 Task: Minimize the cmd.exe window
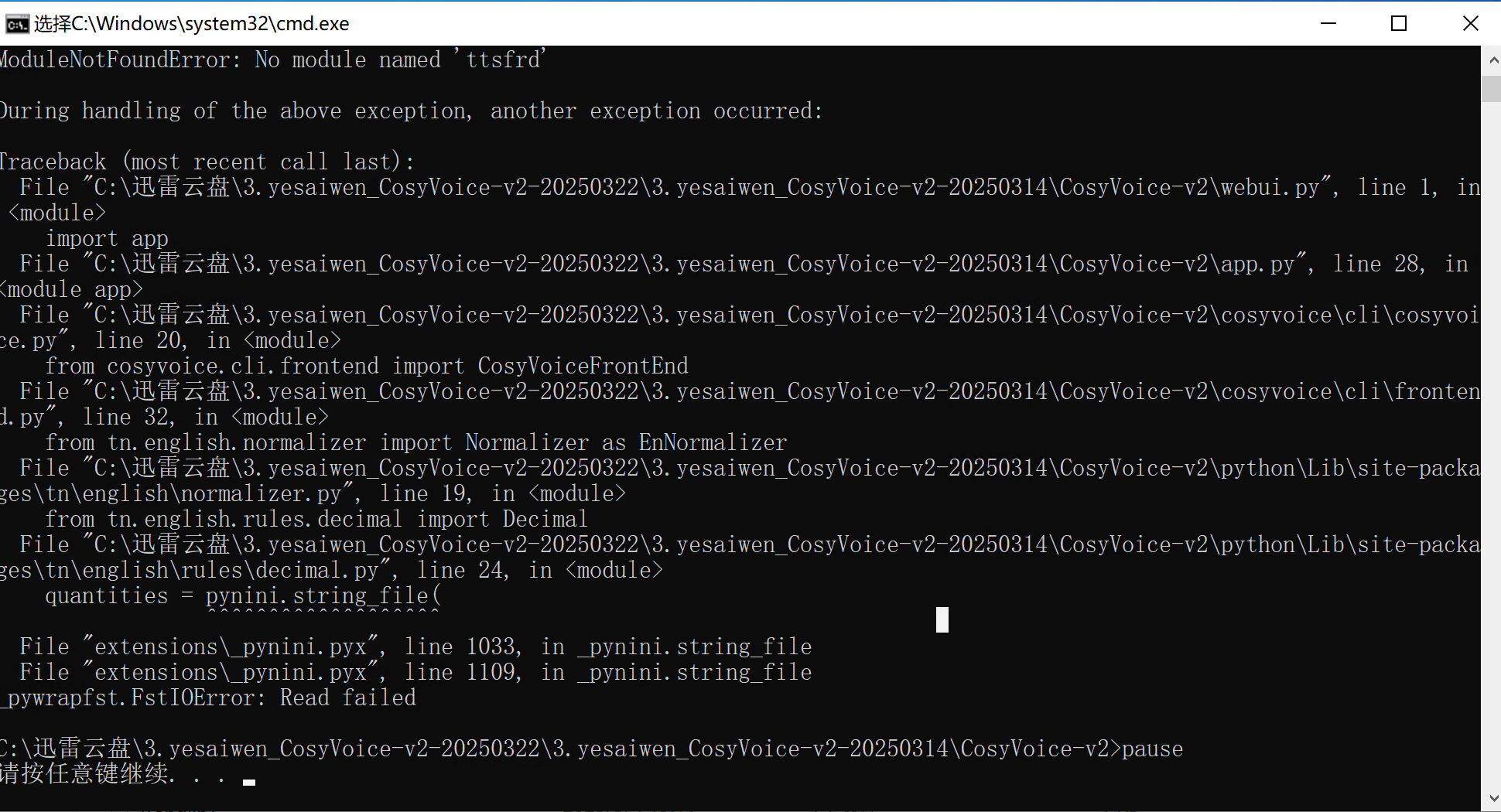click(1328, 23)
